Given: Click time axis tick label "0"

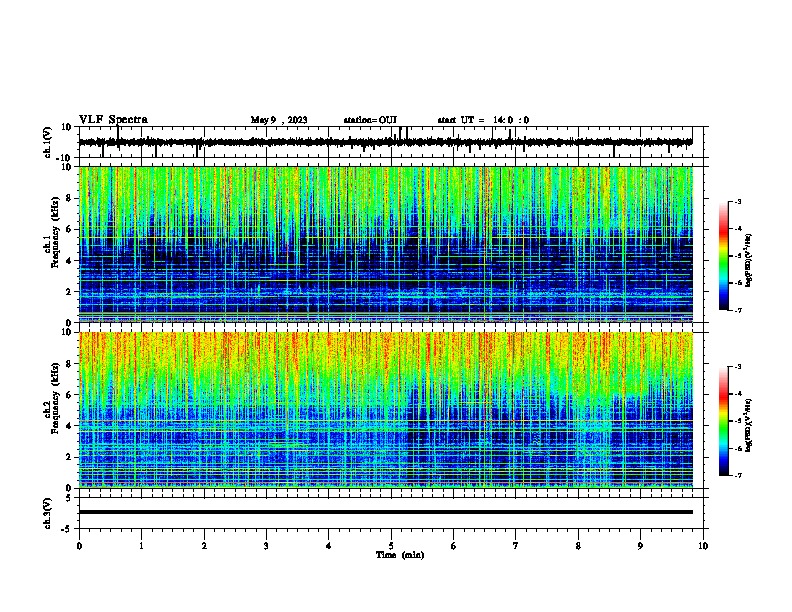Looking at the screenshot, I should [79, 546].
